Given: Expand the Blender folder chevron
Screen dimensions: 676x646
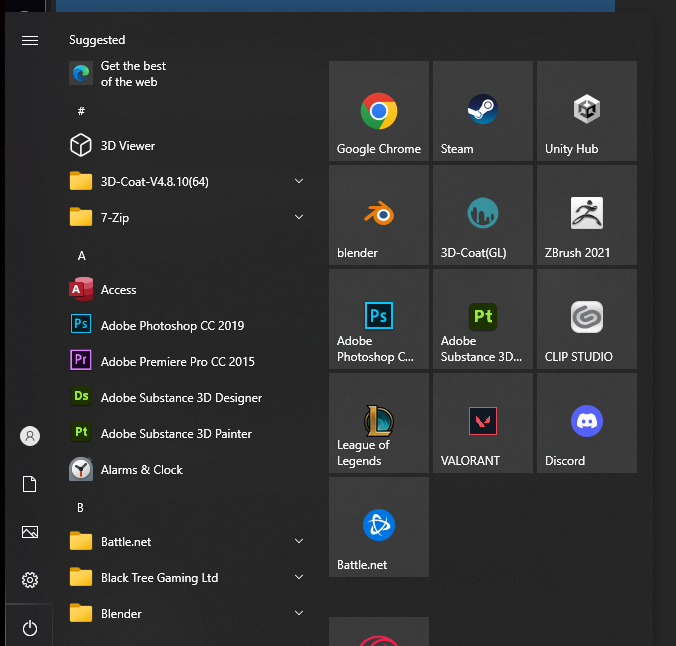Looking at the screenshot, I should tap(299, 613).
